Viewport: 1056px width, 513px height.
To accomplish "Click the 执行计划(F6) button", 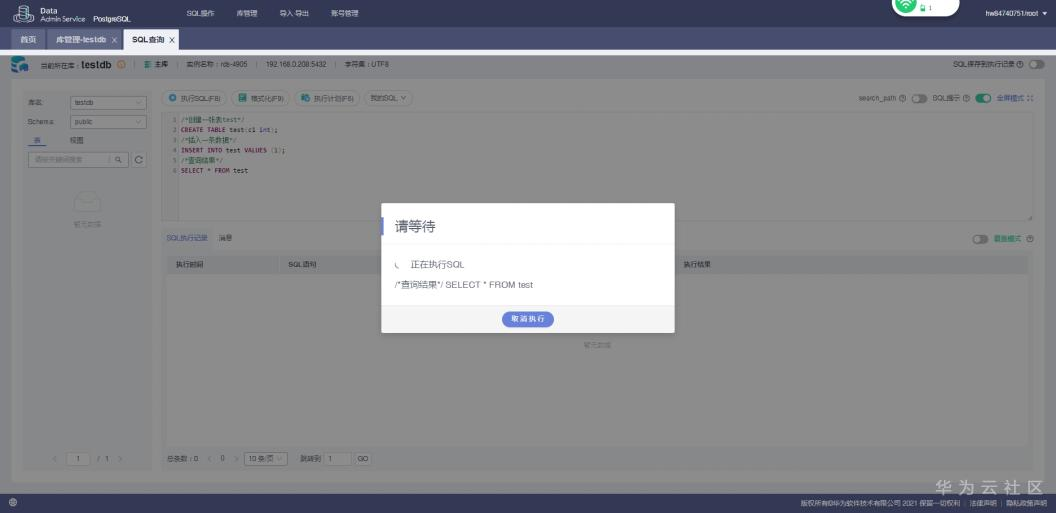I will (x=327, y=98).
